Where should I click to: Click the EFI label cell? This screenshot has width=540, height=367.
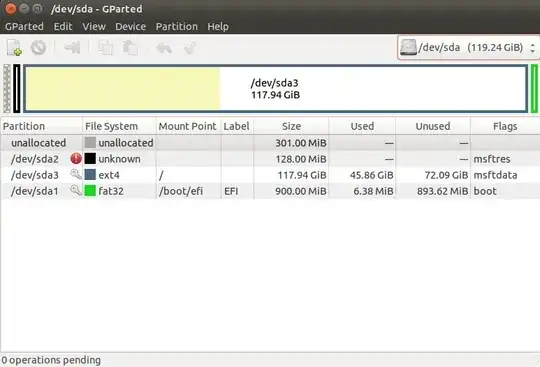[231, 191]
